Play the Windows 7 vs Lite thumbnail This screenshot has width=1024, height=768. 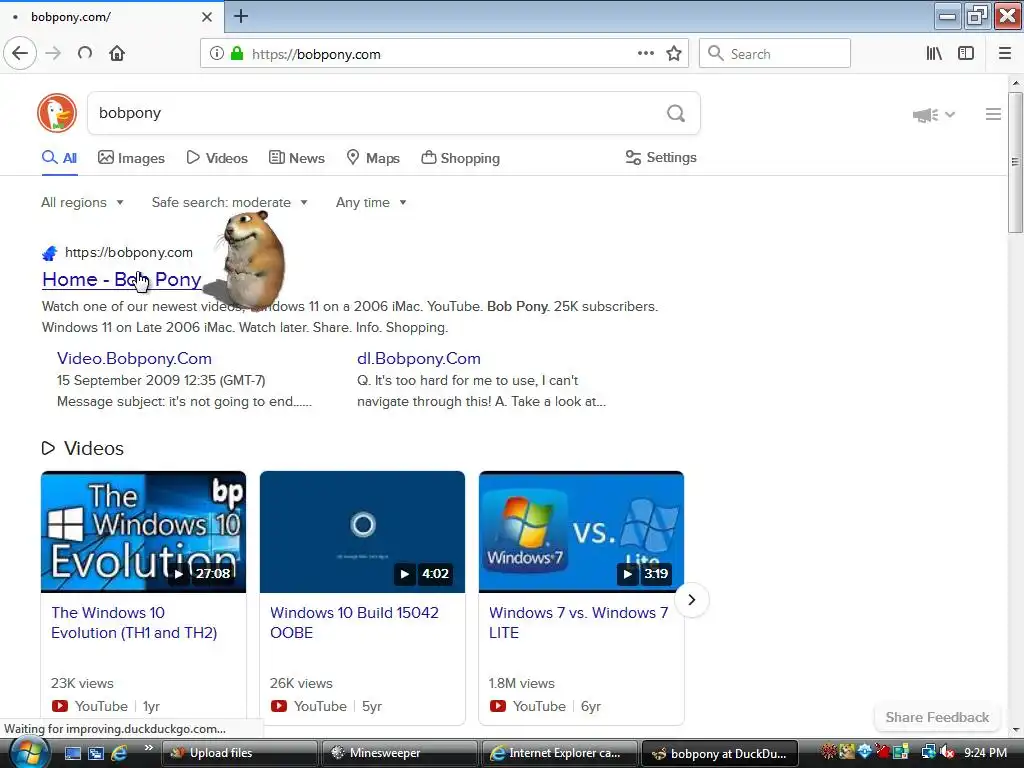581,532
